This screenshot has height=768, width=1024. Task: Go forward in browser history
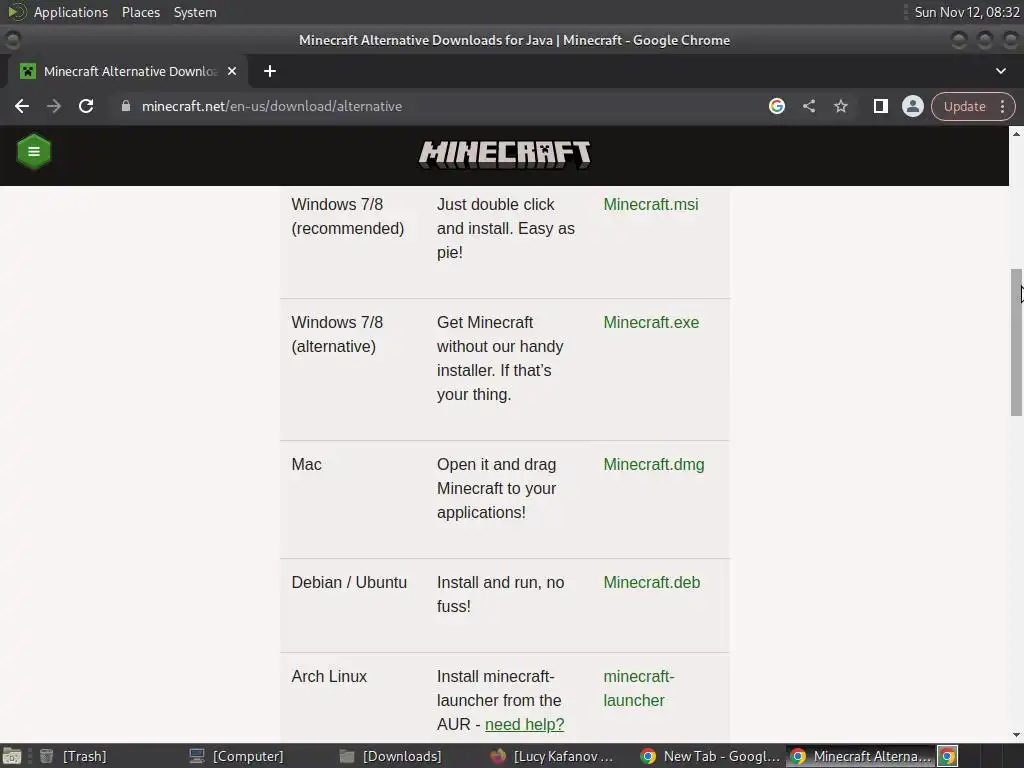(54, 106)
